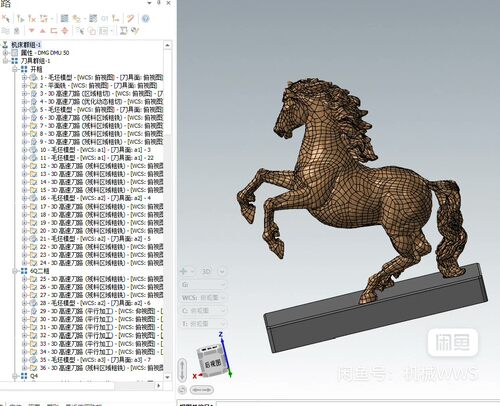Select operation 3 - 3D 高速刀路 row
The width and height of the screenshot is (500, 406).
pyautogui.click(x=101, y=93)
